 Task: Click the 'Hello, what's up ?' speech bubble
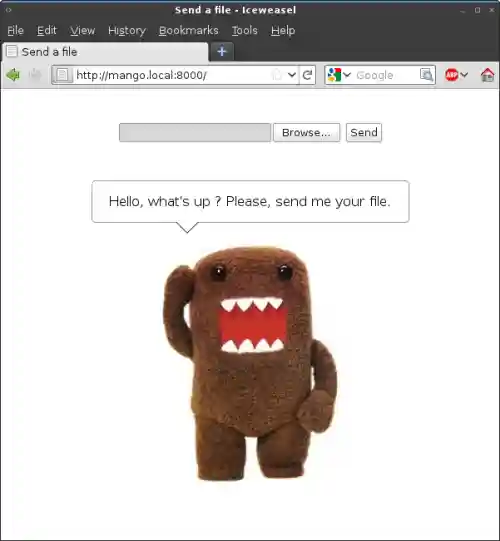tap(250, 201)
